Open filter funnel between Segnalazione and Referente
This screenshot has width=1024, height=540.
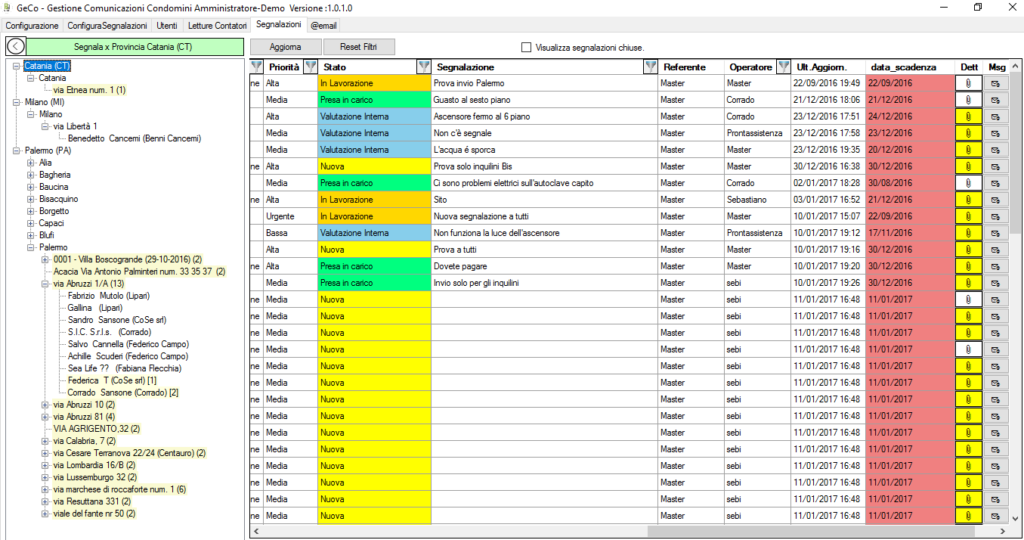(x=650, y=67)
